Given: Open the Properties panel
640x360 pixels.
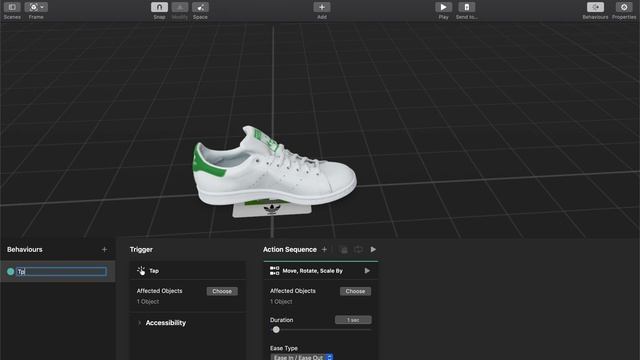Looking at the screenshot, I should tap(624, 7).
